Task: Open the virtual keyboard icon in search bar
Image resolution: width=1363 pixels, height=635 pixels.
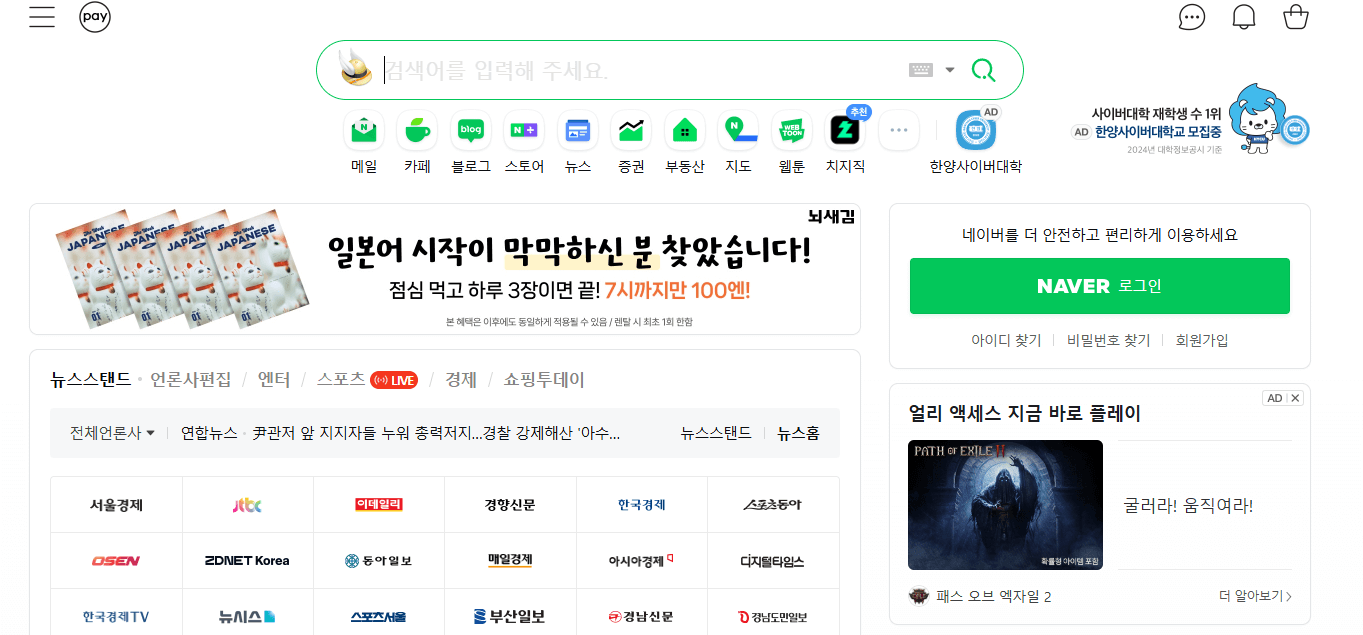Action: 921,70
